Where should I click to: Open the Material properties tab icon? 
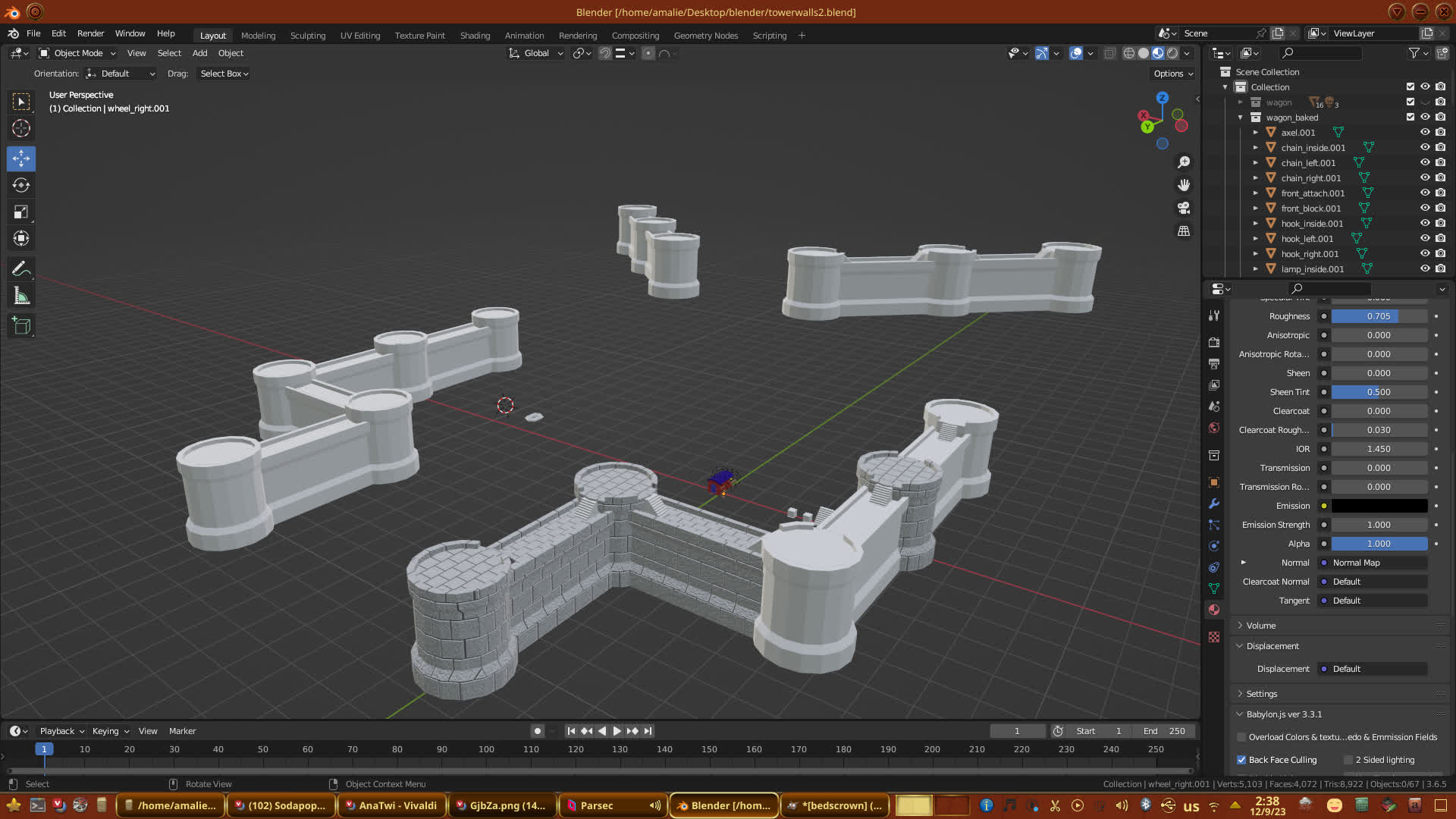[1214, 610]
